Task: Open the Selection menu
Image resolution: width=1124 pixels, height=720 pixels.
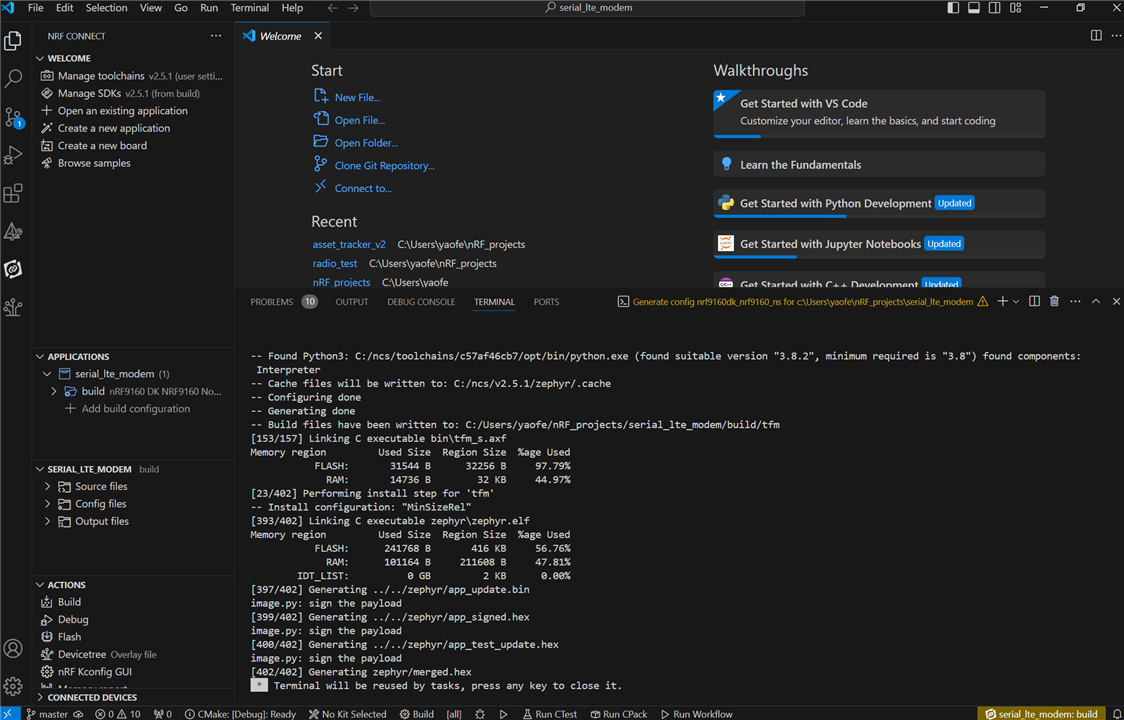Action: [x=106, y=8]
